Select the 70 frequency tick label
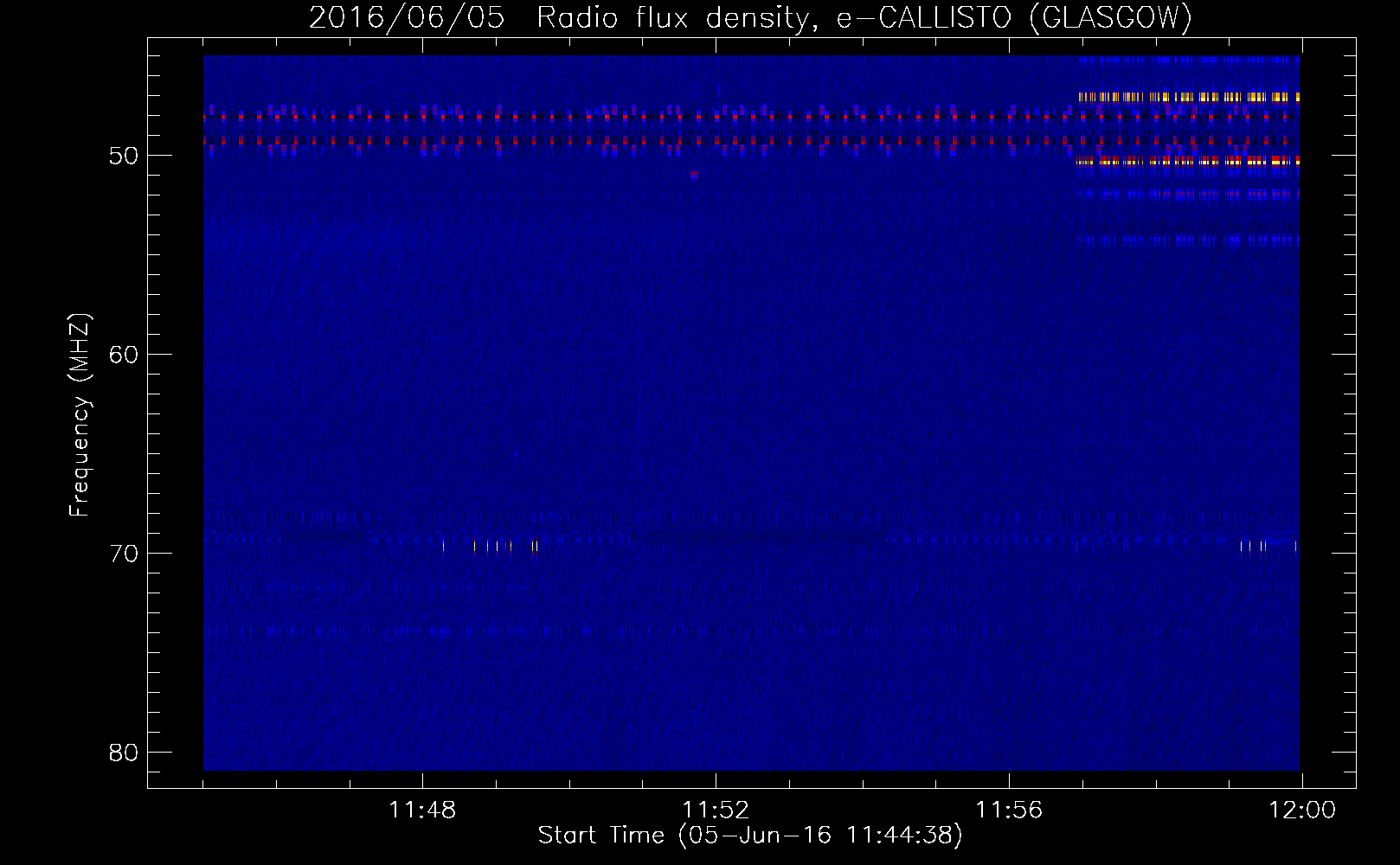Screen dimensions: 1400x865 125,554
